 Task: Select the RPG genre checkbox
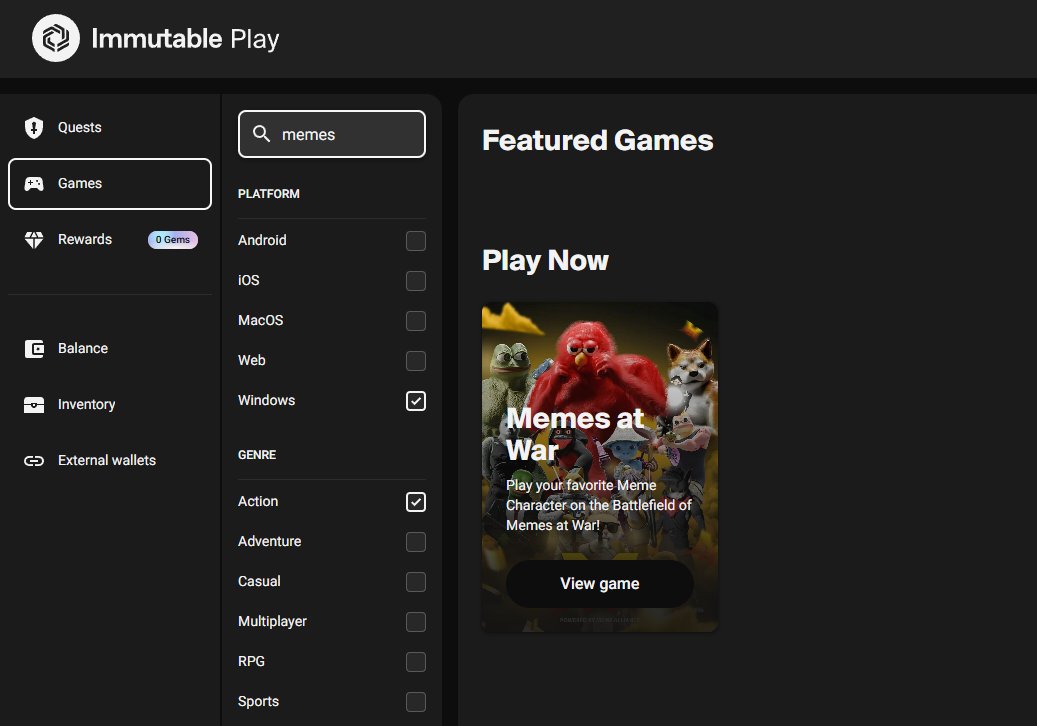[x=415, y=662]
